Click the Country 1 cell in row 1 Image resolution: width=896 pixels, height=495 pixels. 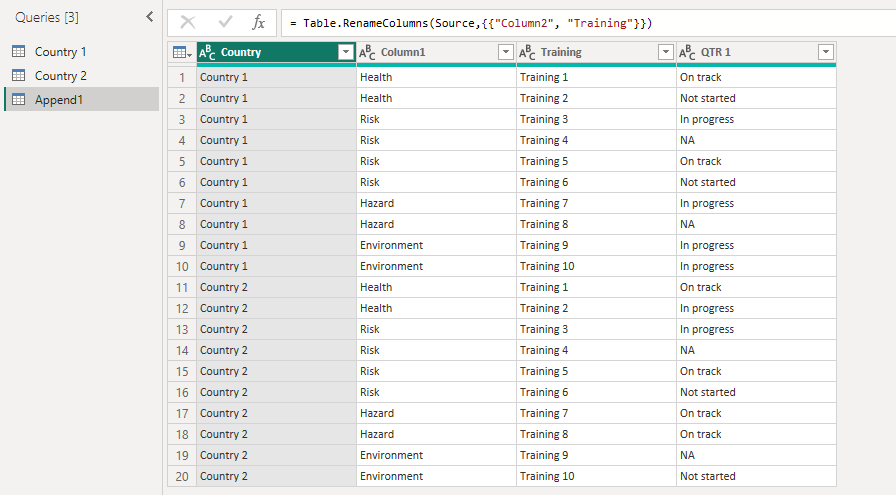coord(276,77)
